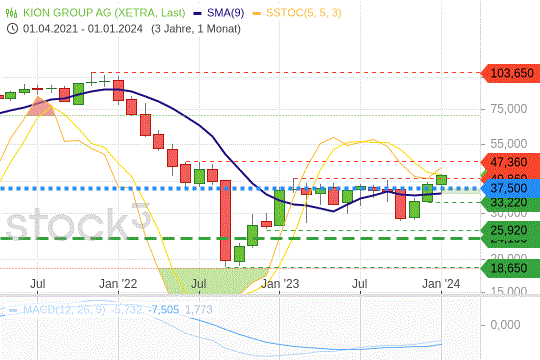
Task: Click the Jan '23 time axis label
Action: pos(280,284)
